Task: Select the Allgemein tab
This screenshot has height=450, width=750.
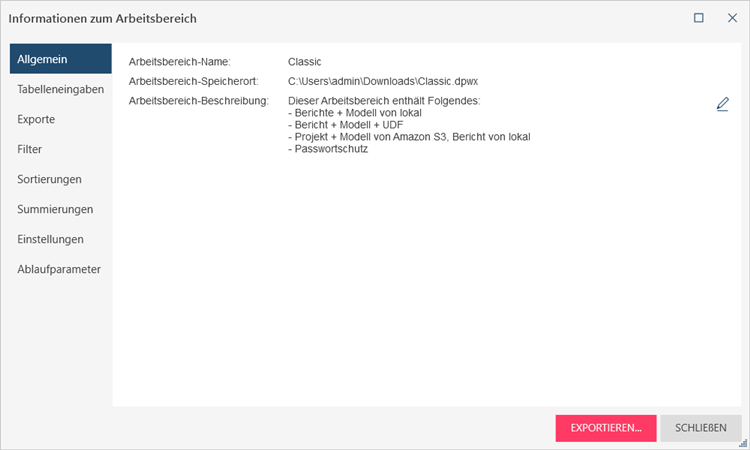Action: click(x=61, y=59)
